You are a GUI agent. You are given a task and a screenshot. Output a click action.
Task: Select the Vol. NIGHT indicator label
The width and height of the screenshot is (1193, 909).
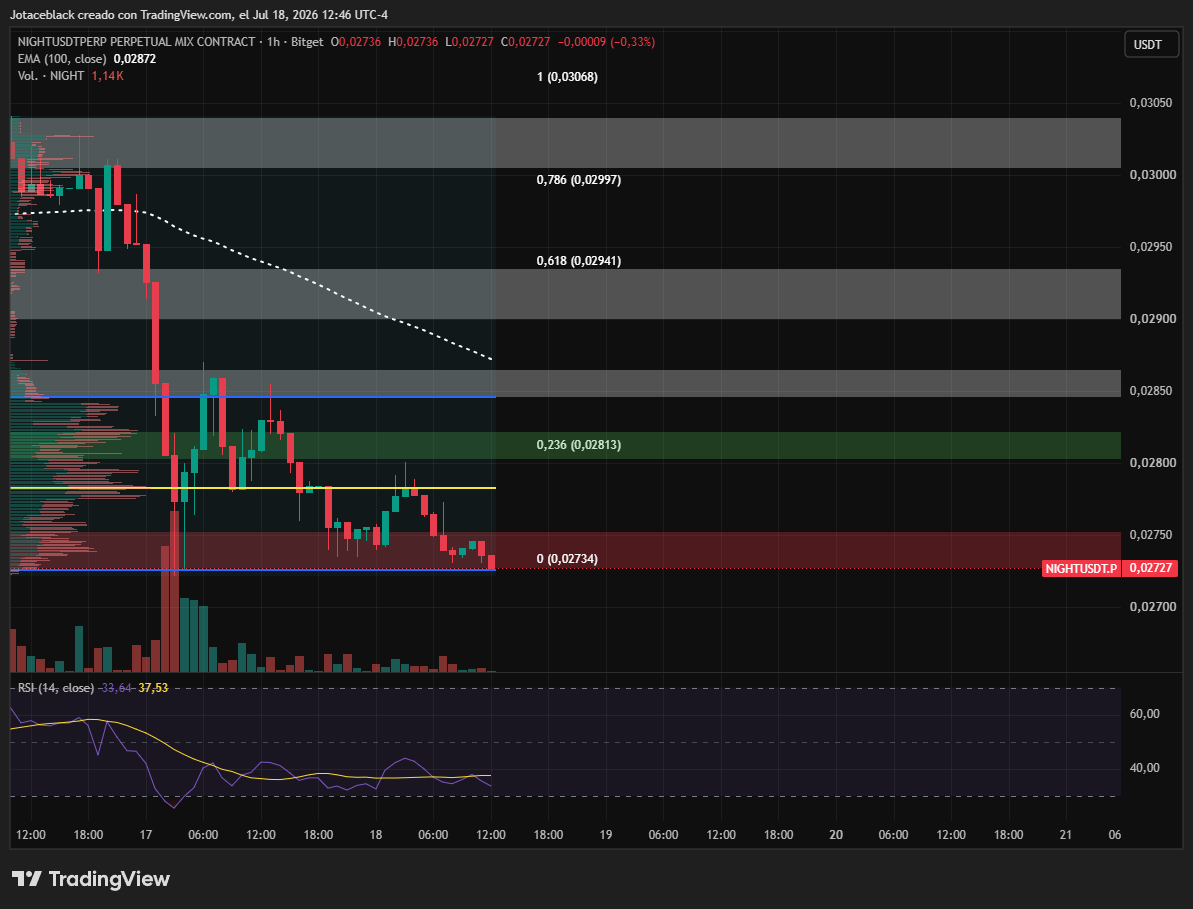click(50, 75)
